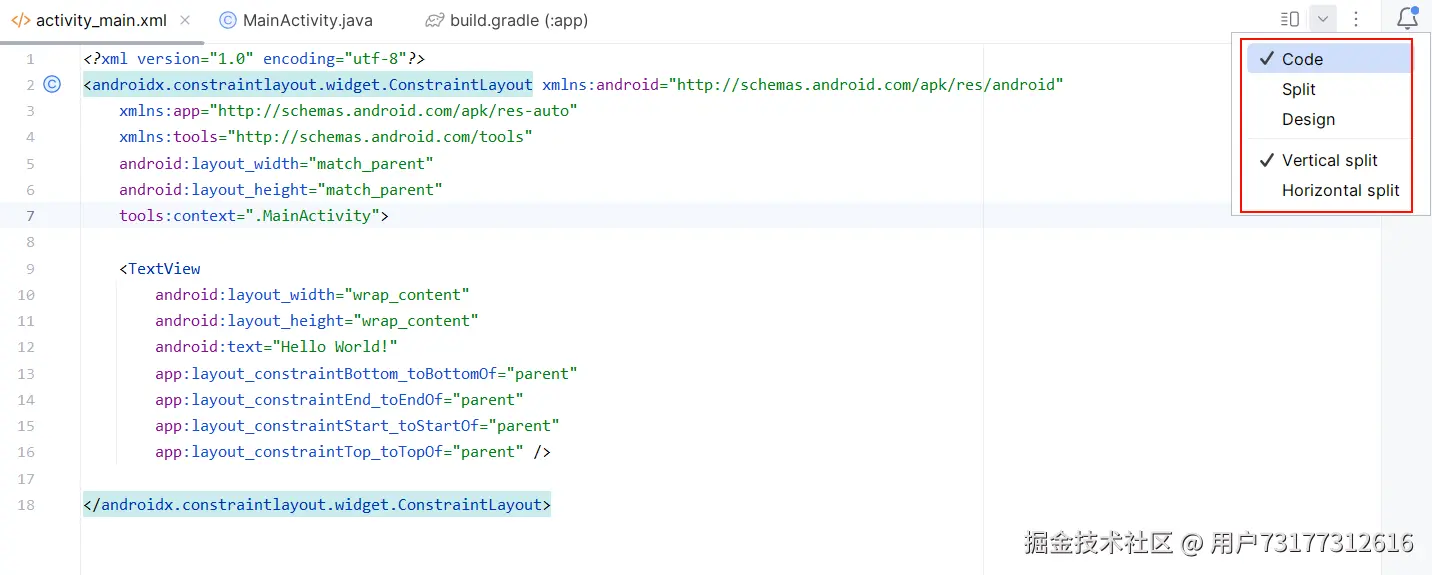The image size is (1432, 575).
Task: Click the XML declaration on line 1
Action: (254, 59)
